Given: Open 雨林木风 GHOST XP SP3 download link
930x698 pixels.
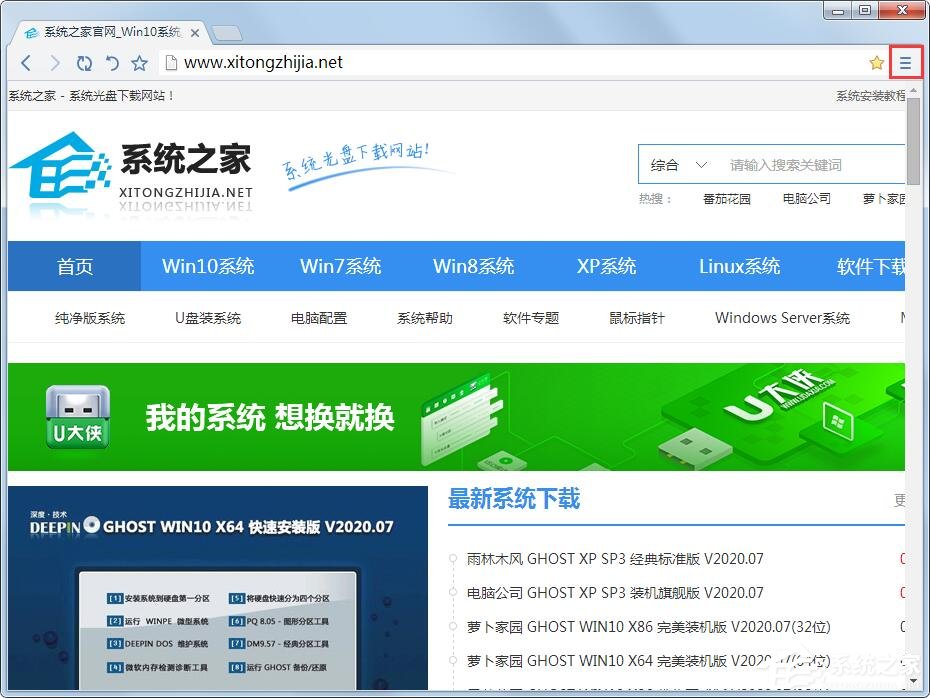Looking at the screenshot, I should click(x=613, y=559).
